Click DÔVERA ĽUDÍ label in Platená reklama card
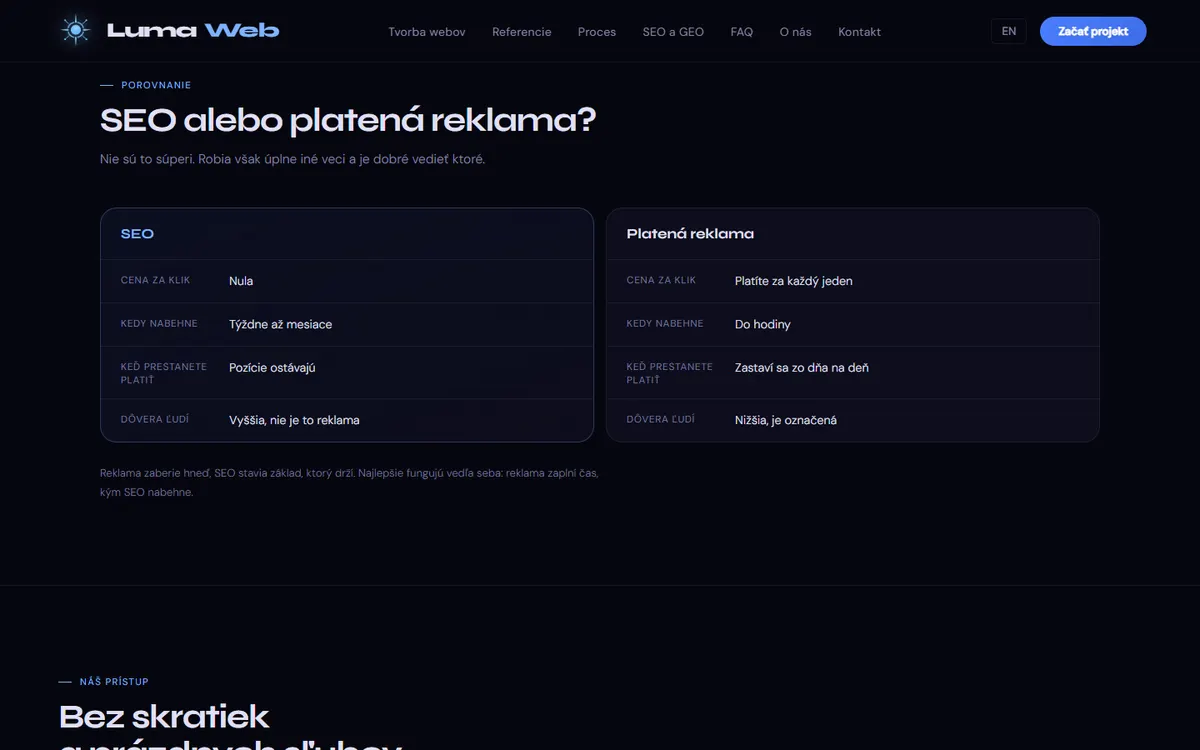 (x=661, y=419)
